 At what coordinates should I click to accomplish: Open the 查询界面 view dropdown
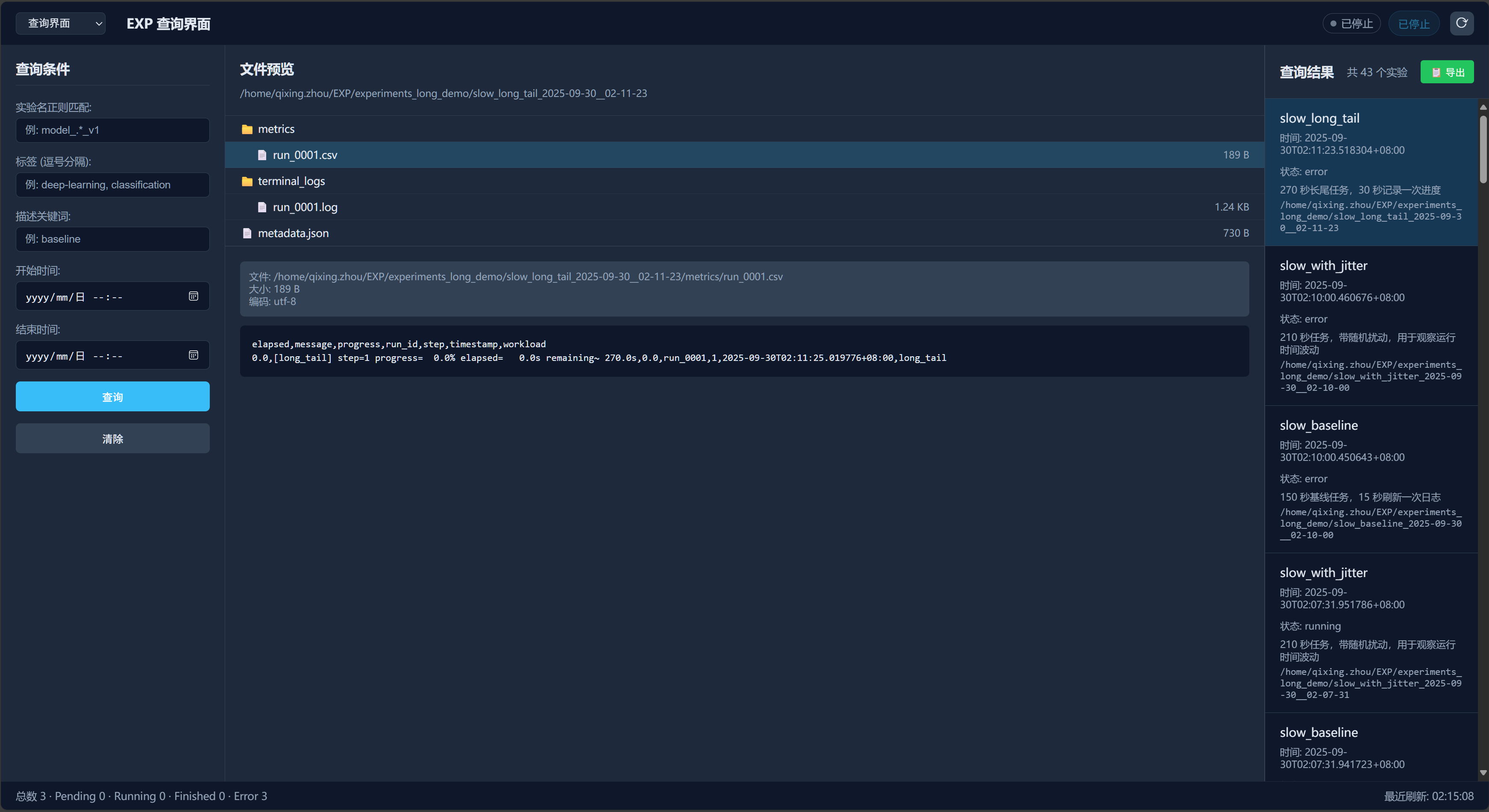click(60, 23)
